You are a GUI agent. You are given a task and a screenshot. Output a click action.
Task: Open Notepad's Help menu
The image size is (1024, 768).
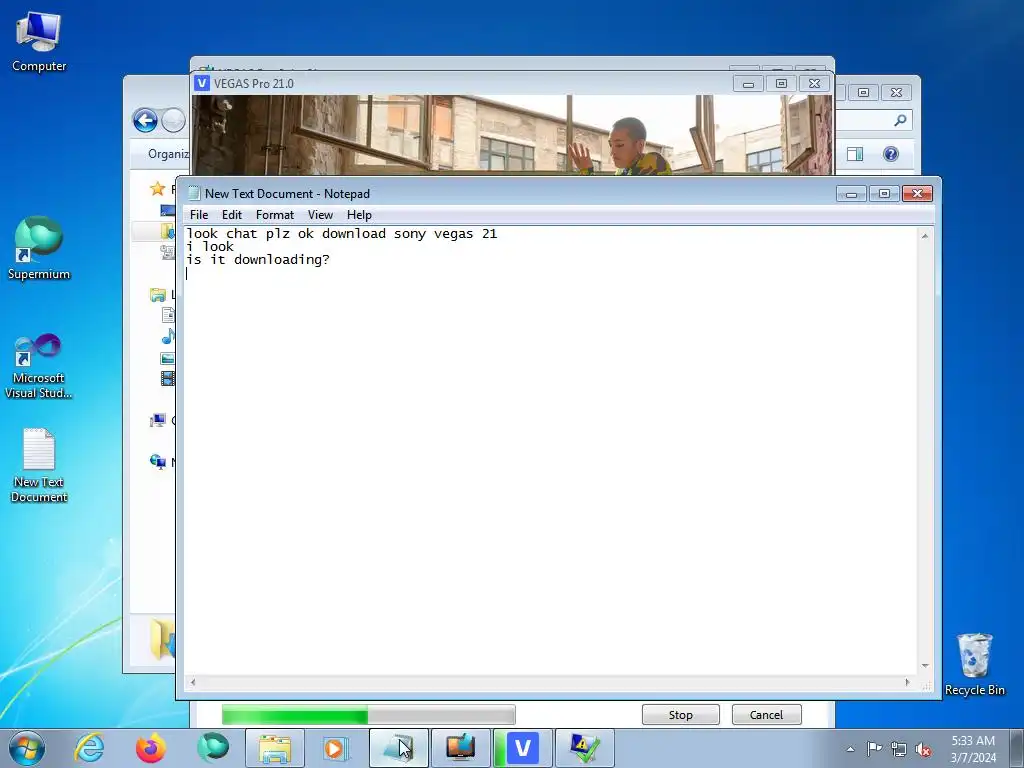[359, 215]
